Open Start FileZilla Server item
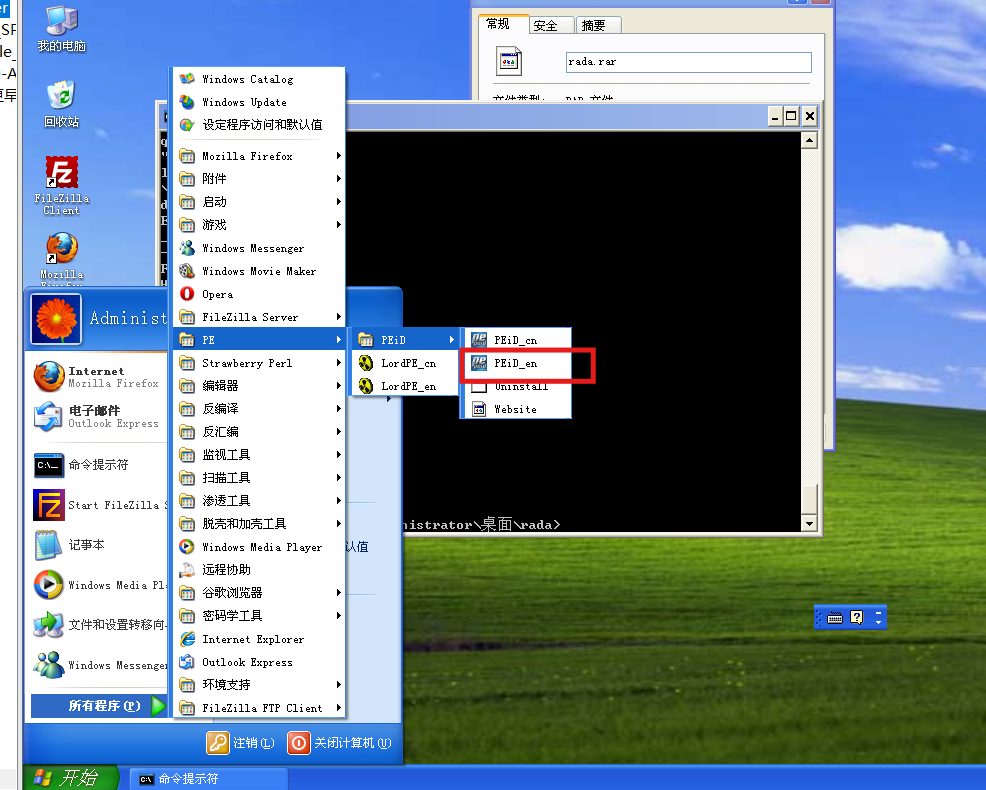The image size is (986, 790). pyautogui.click(x=99, y=505)
